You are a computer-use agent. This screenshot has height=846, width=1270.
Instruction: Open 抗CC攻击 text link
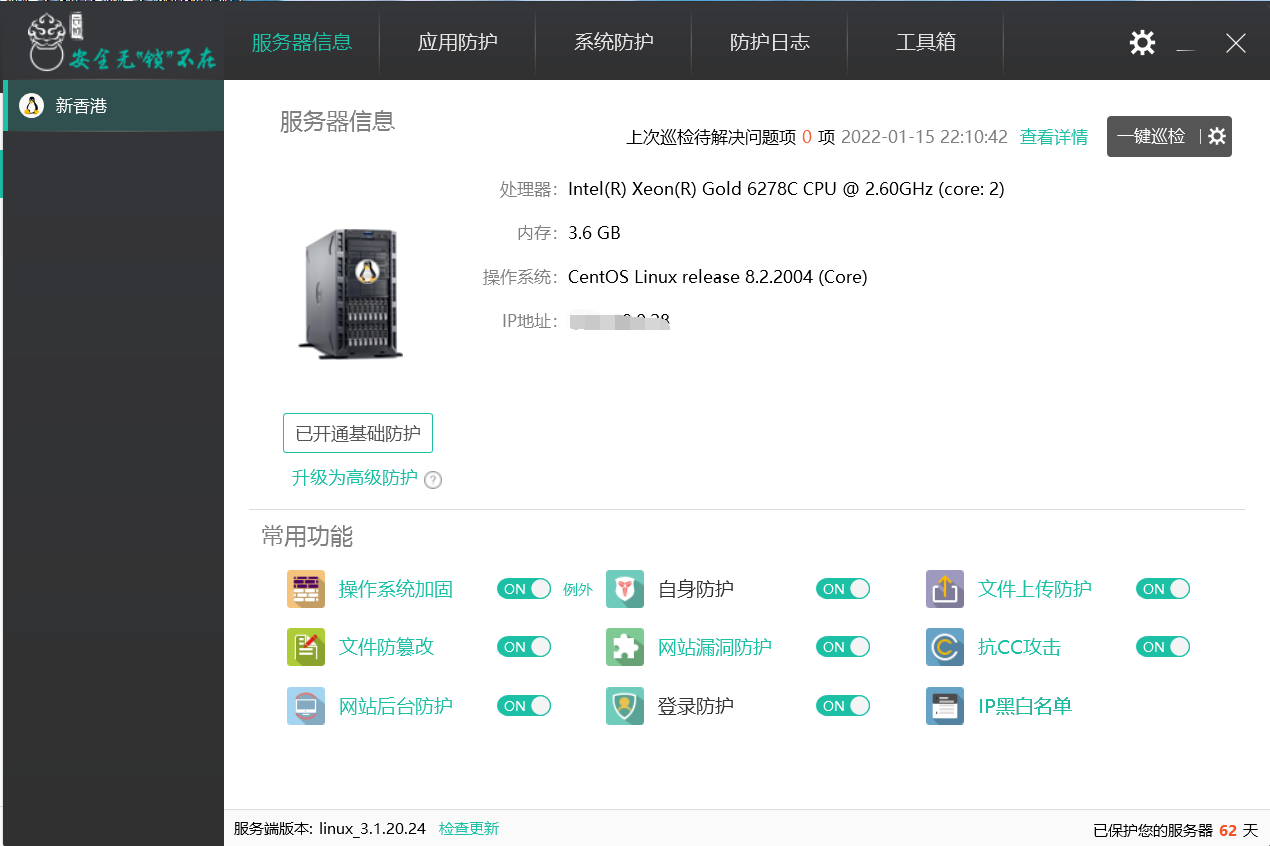pos(1019,647)
